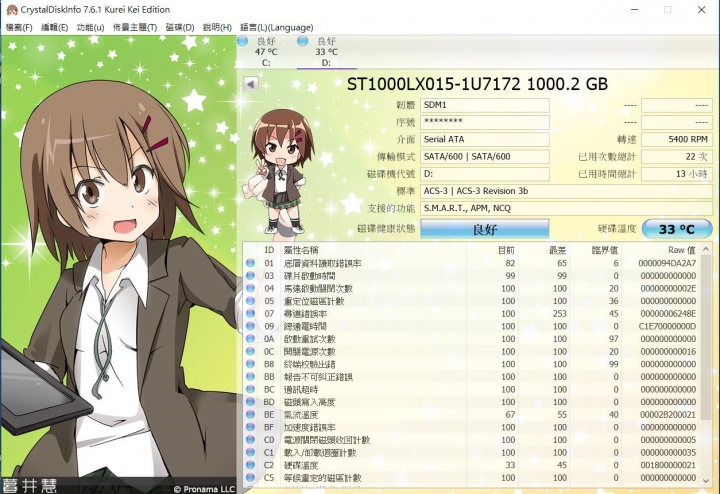Click attribute name 硬碟溫度 in row C2
Image resolution: width=720 pixels, height=494 pixels.
301,465
